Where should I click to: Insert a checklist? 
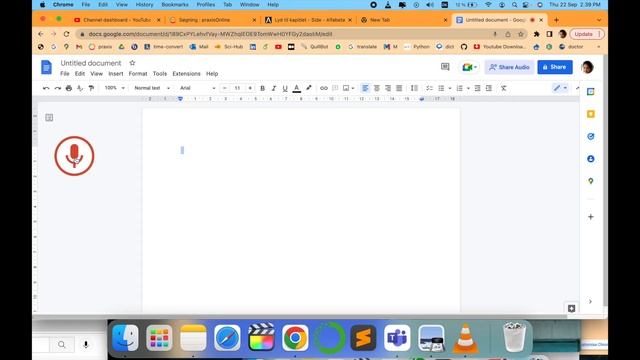429,88
